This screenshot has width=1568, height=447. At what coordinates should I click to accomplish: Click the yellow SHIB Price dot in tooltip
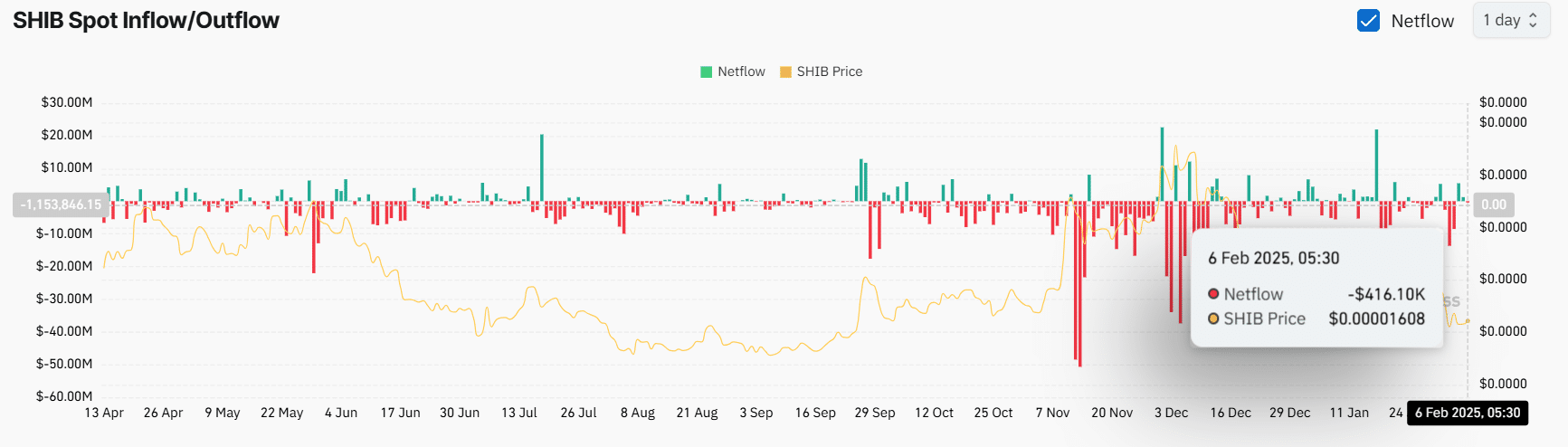pos(1213,319)
